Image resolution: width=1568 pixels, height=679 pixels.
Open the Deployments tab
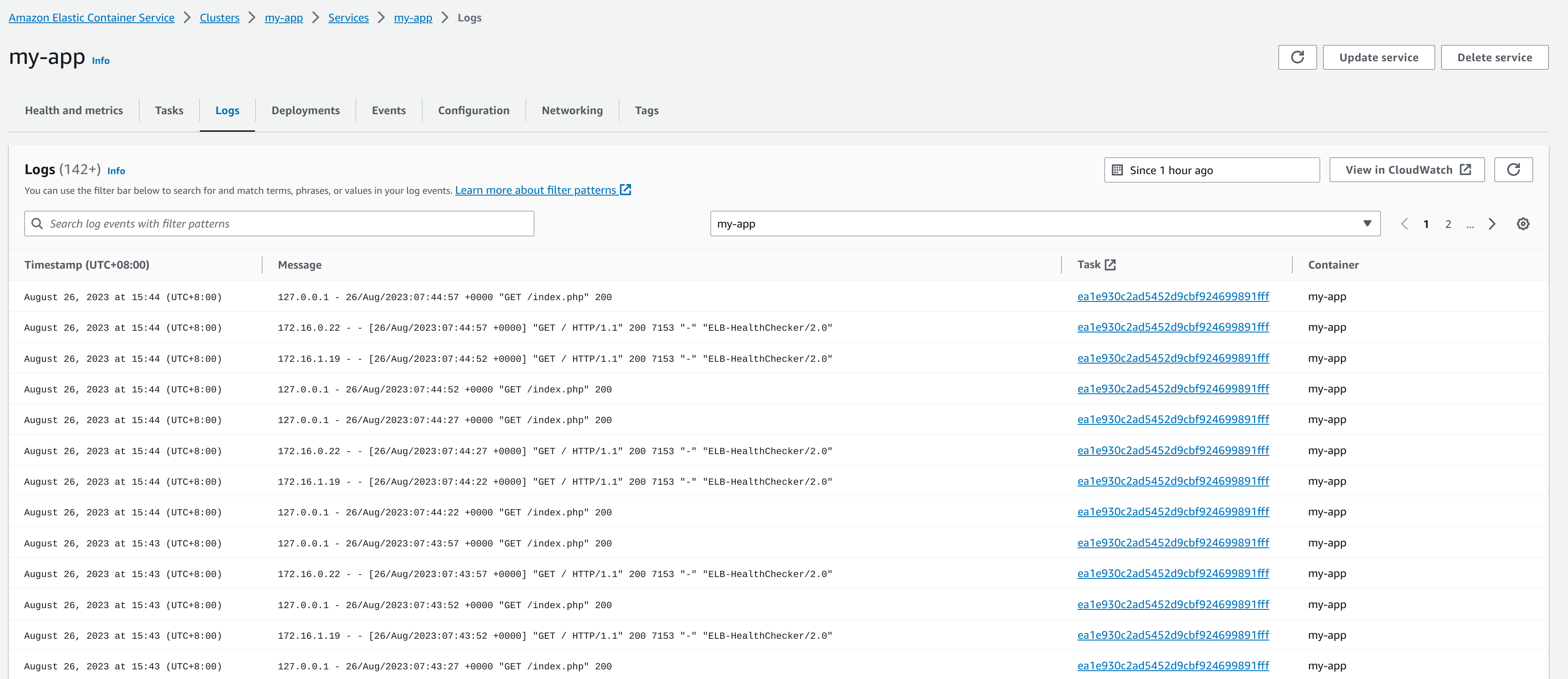[x=306, y=110]
